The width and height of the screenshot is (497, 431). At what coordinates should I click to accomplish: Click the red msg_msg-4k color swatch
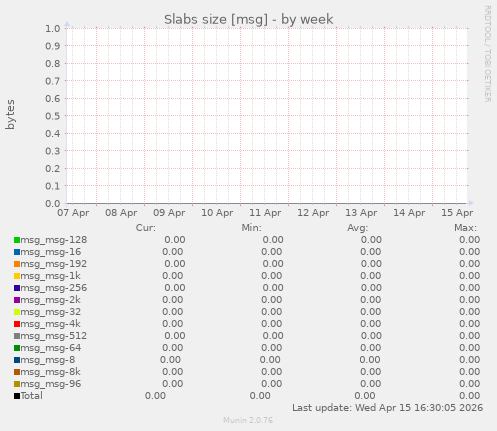point(17,324)
